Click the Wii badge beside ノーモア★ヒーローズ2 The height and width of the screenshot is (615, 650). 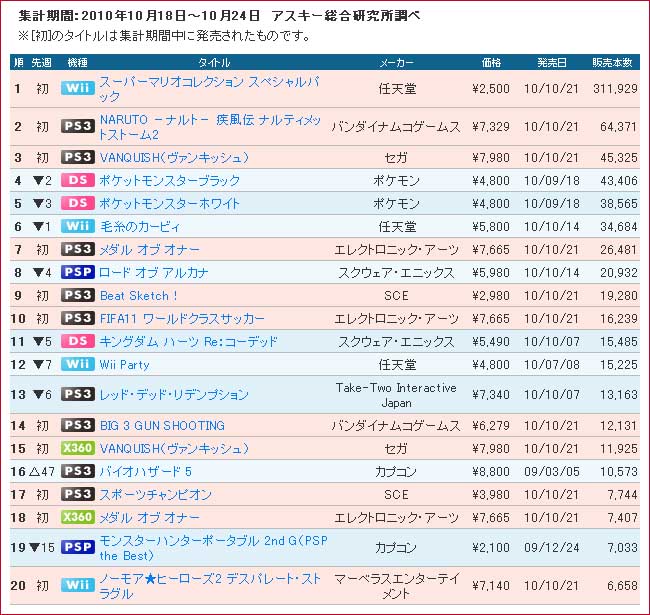click(78, 586)
